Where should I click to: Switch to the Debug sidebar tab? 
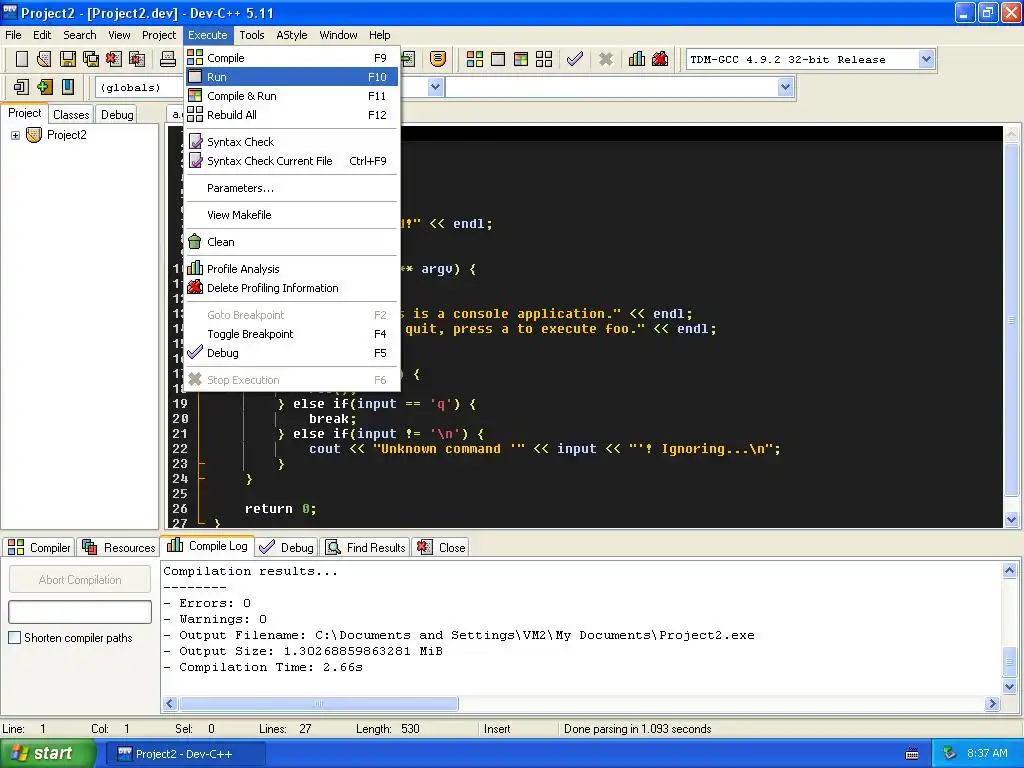117,114
